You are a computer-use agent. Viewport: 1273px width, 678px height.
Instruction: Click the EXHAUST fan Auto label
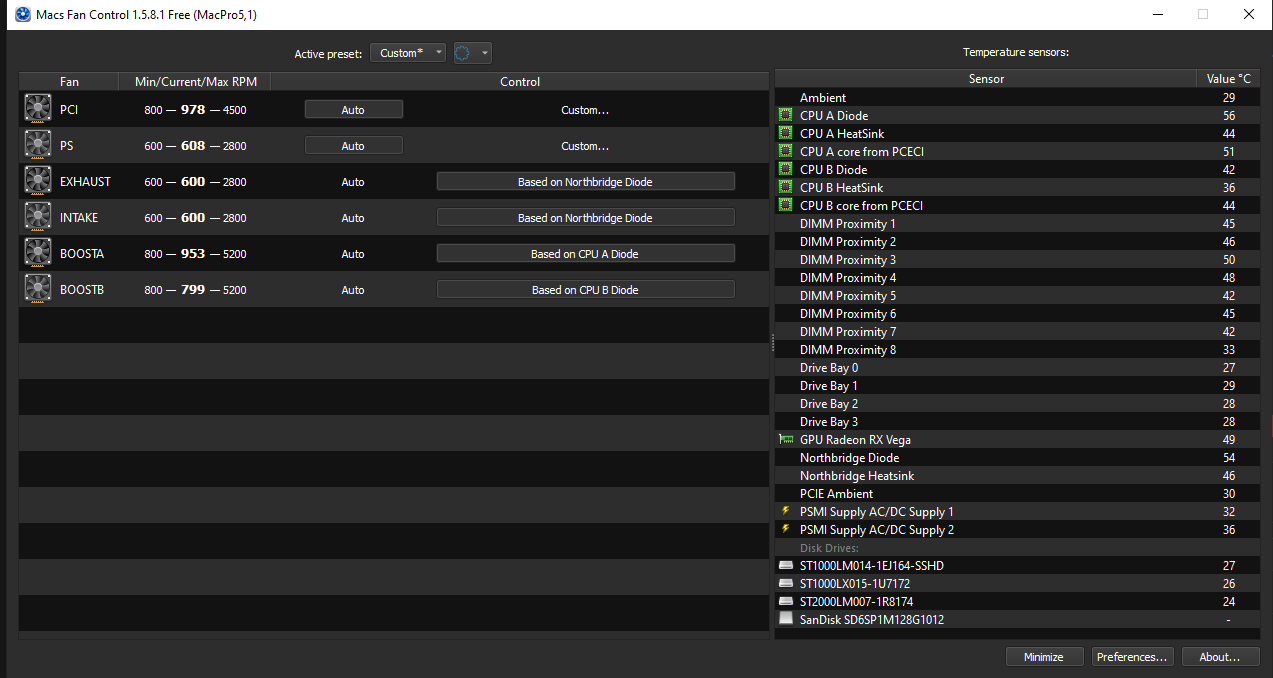coord(353,182)
